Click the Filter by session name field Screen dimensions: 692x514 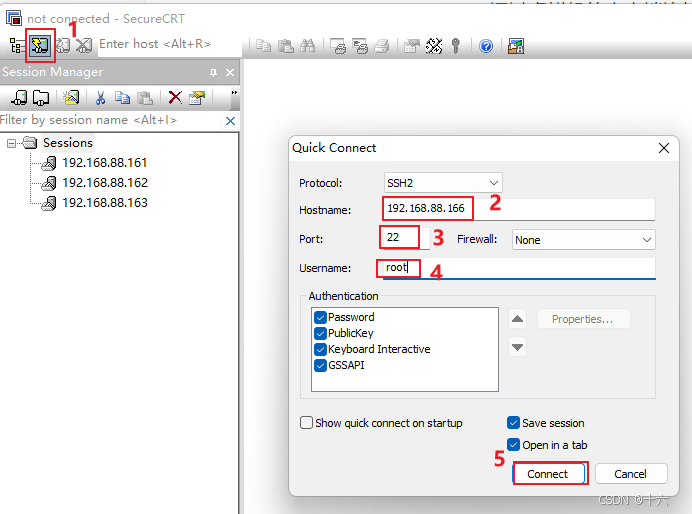point(111,120)
